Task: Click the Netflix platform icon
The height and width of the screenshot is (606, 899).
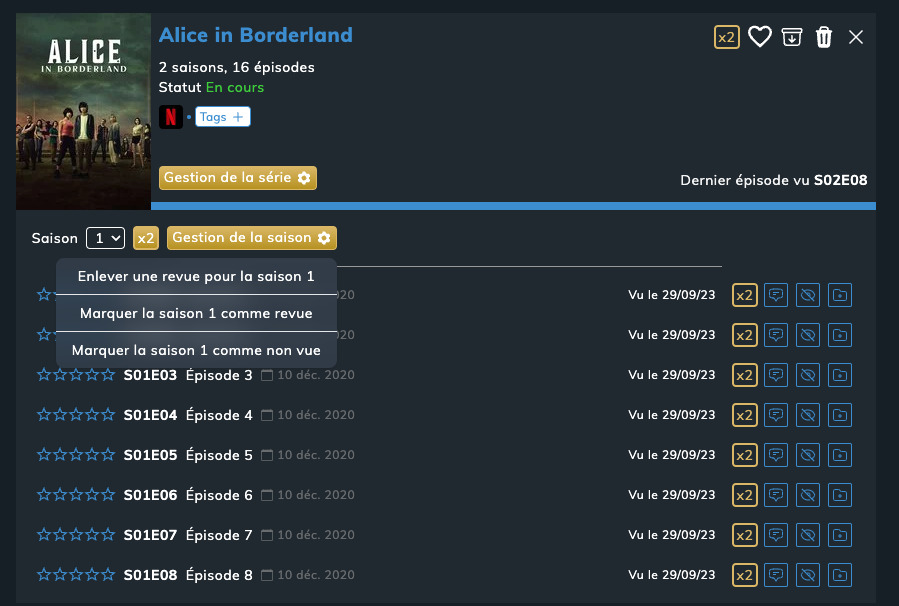Action: 171,117
